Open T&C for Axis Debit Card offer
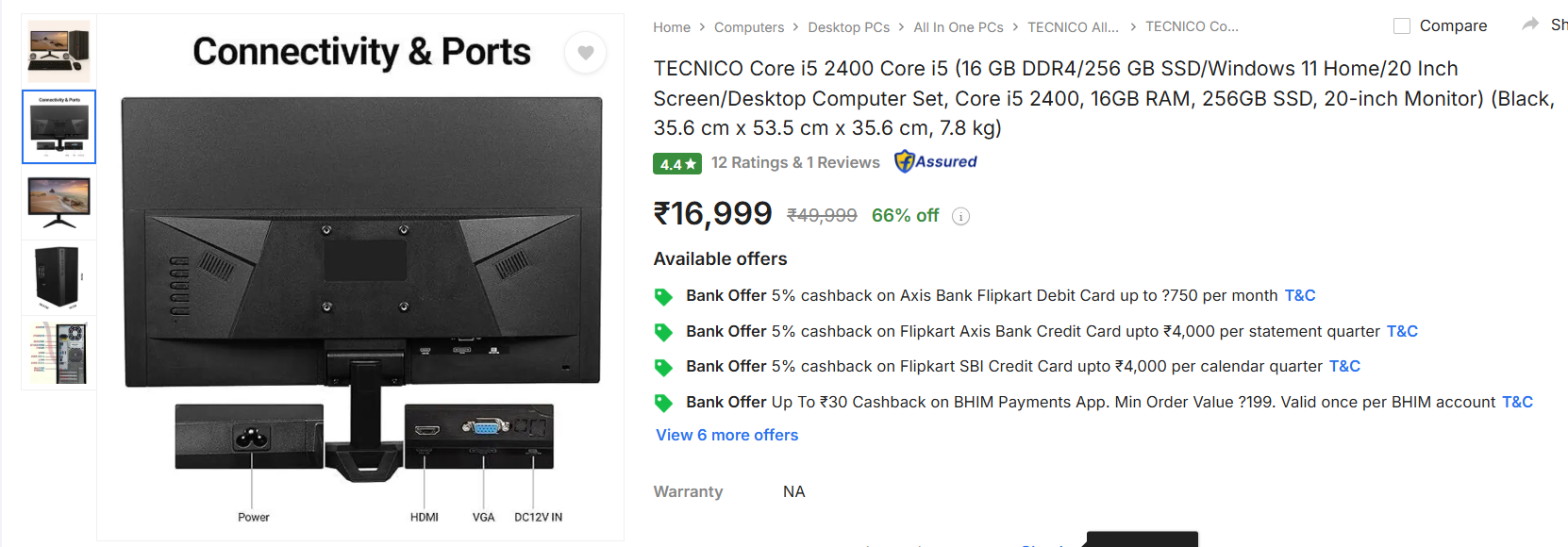 [x=1300, y=295]
